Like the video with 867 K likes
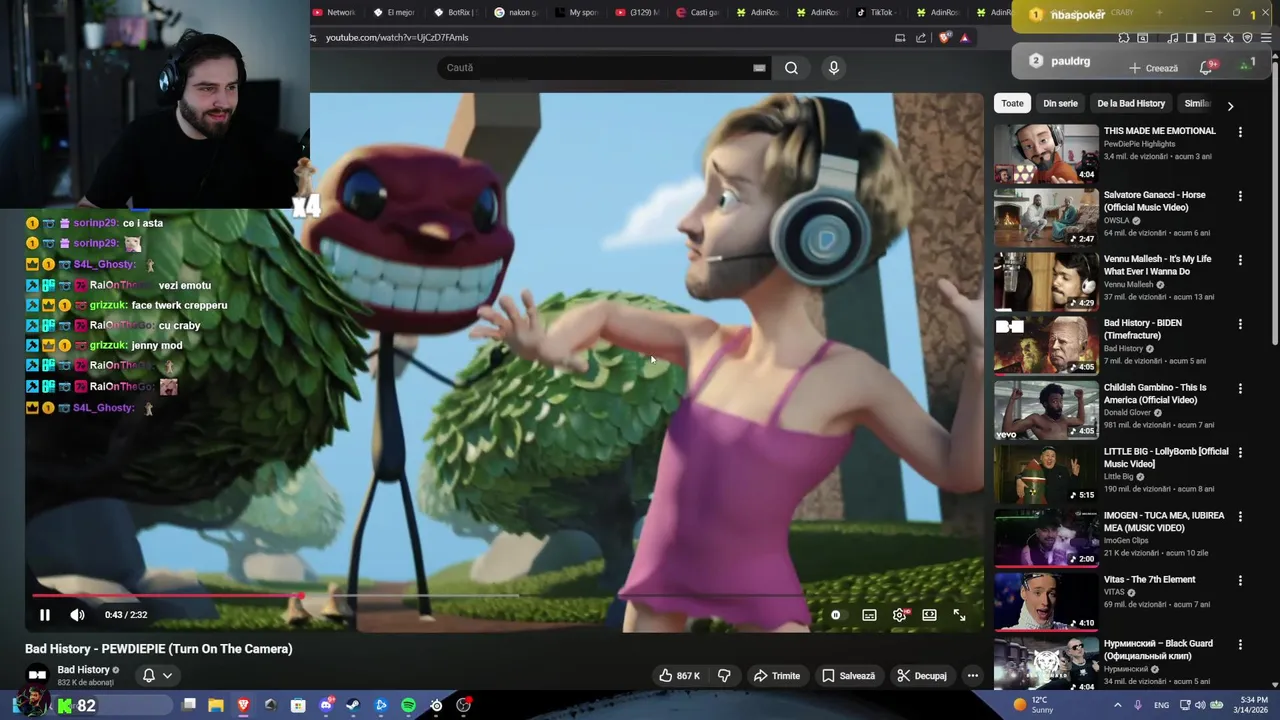This screenshot has width=1280, height=720. click(678, 676)
